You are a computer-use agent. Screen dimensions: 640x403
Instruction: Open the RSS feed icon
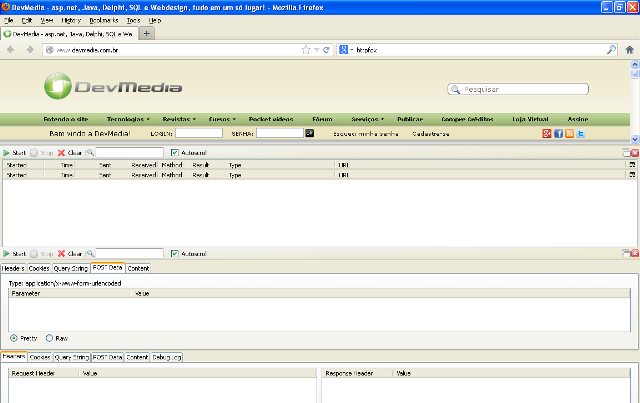click(569, 134)
